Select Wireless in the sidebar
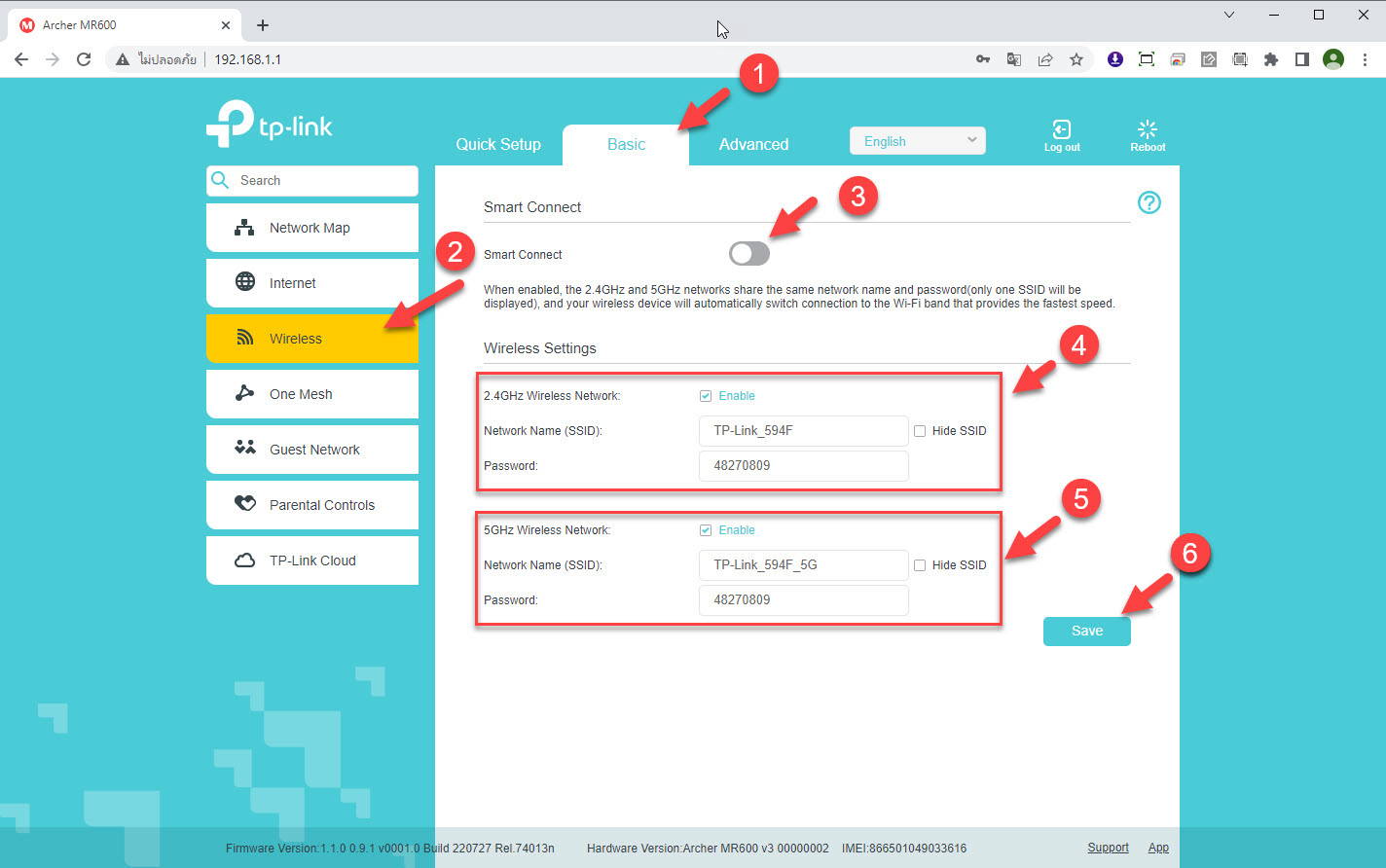This screenshot has height=868, width=1386. (312, 339)
